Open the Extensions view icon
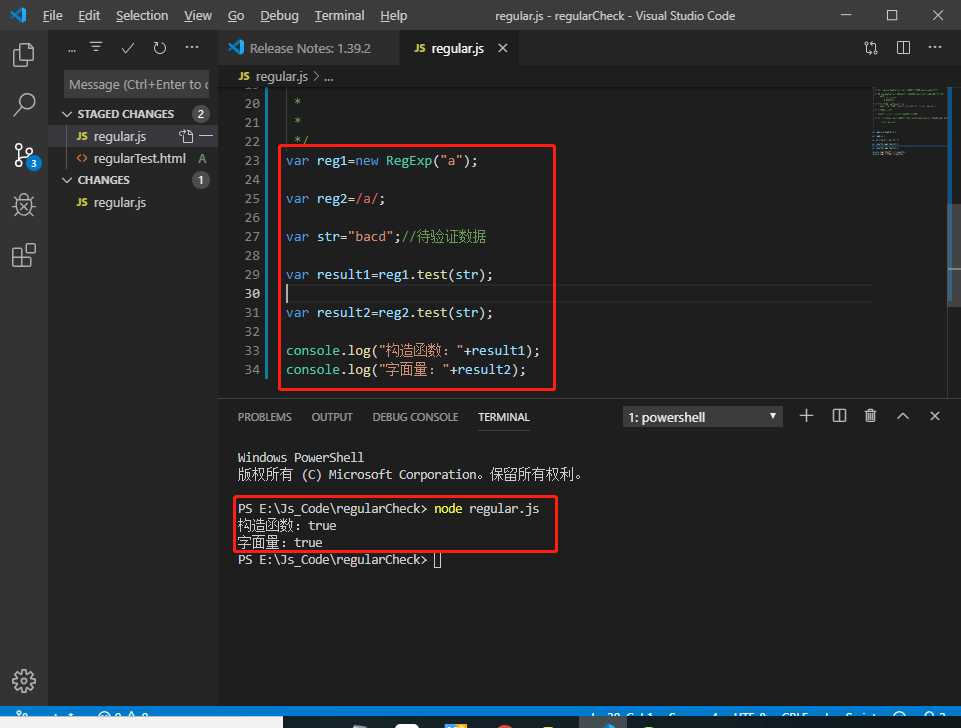961x728 pixels. coord(23,256)
